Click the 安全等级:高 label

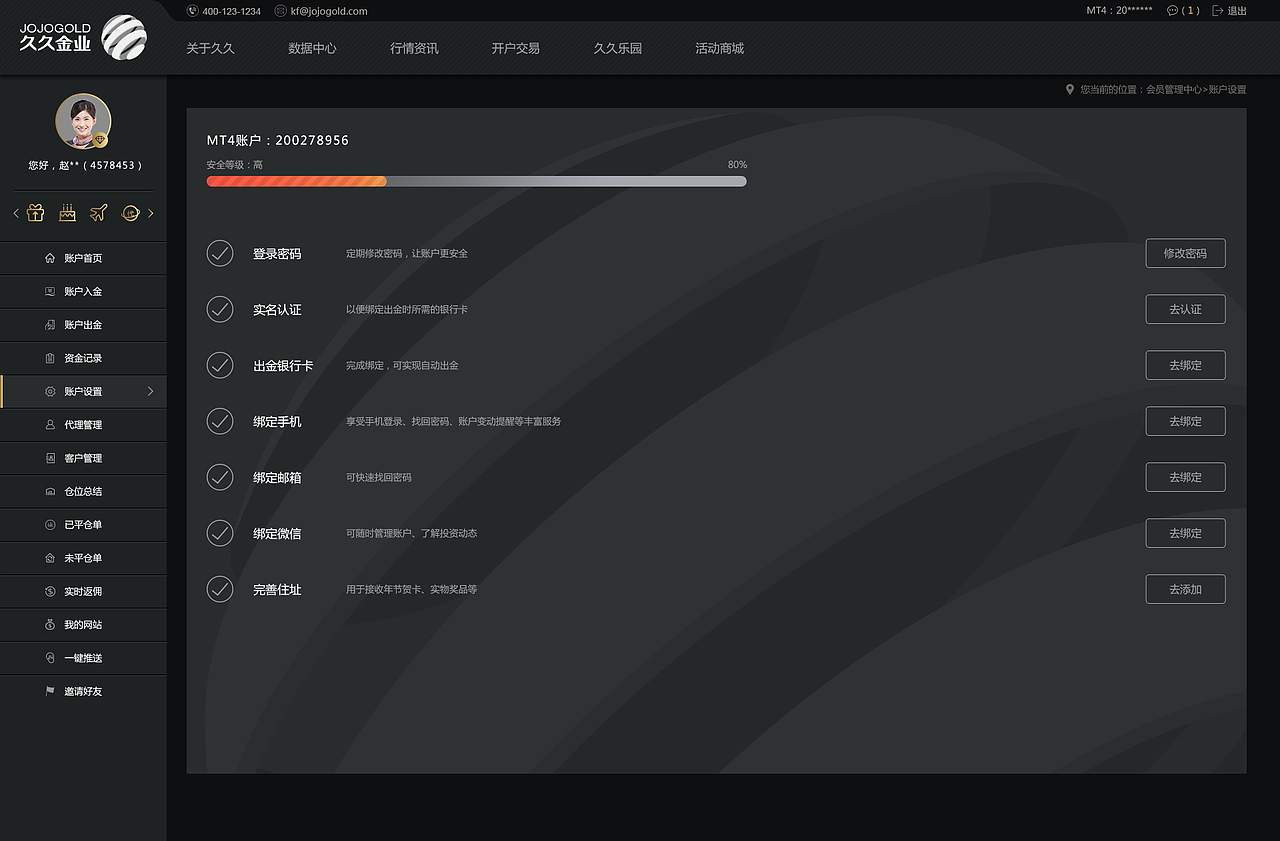click(x=235, y=164)
